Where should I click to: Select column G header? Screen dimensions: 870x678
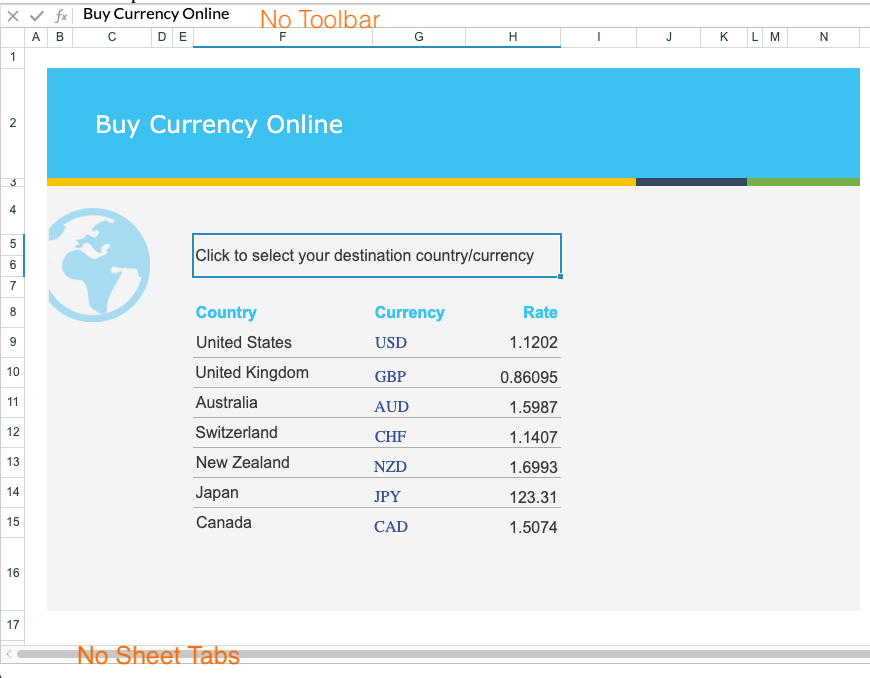[418, 37]
